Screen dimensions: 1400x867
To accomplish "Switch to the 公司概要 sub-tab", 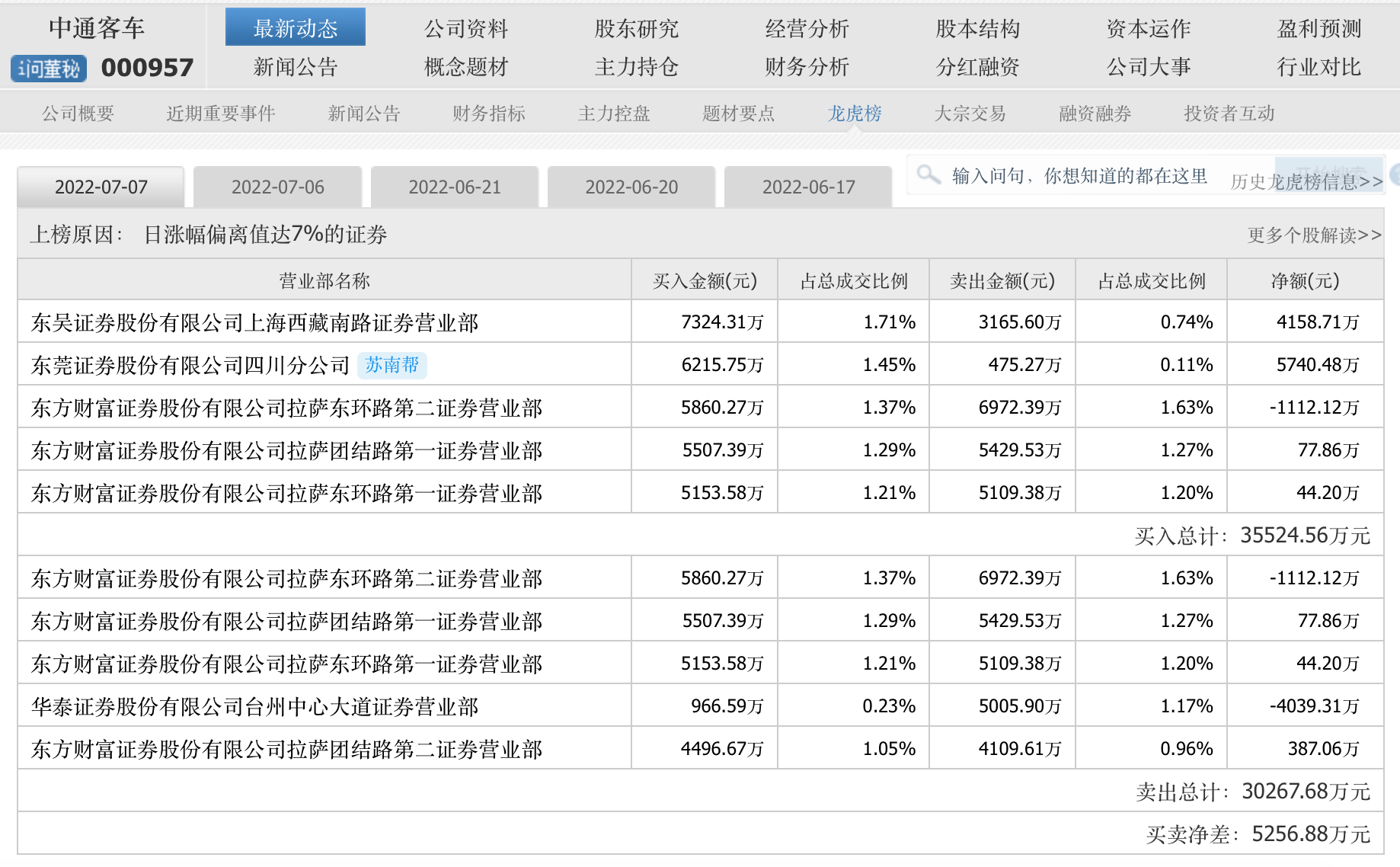I will click(x=78, y=113).
